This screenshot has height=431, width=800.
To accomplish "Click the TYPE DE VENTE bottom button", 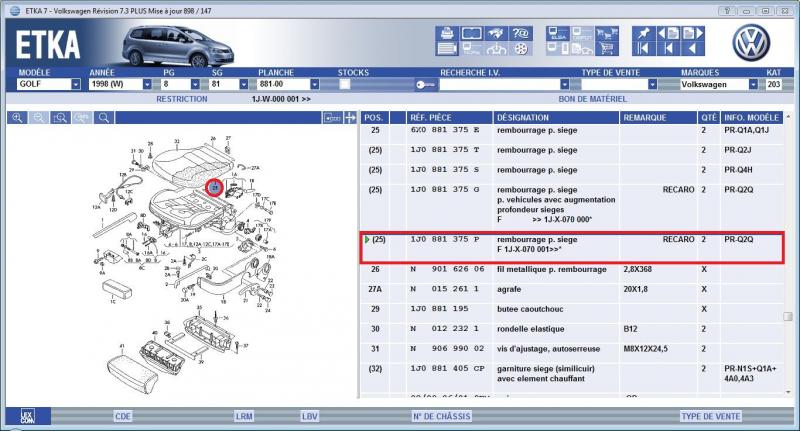I will [x=711, y=416].
